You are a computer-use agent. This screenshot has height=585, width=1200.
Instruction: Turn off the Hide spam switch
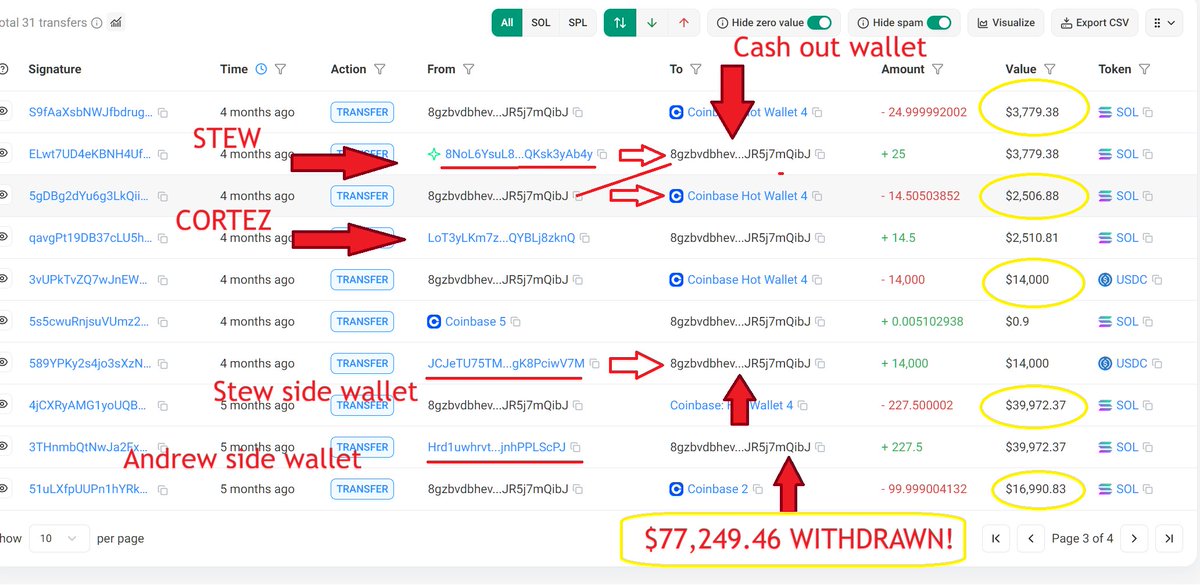coord(938,22)
